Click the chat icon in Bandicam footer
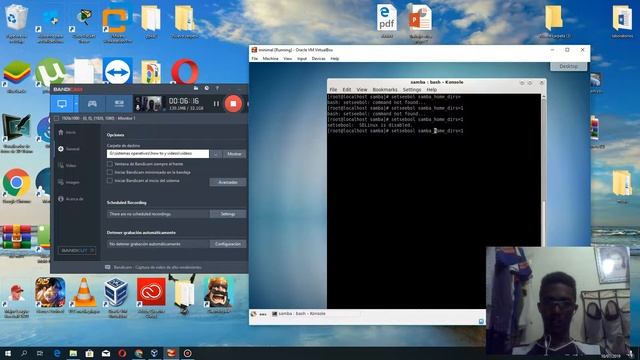640x360 pixels. pyautogui.click(x=108, y=267)
